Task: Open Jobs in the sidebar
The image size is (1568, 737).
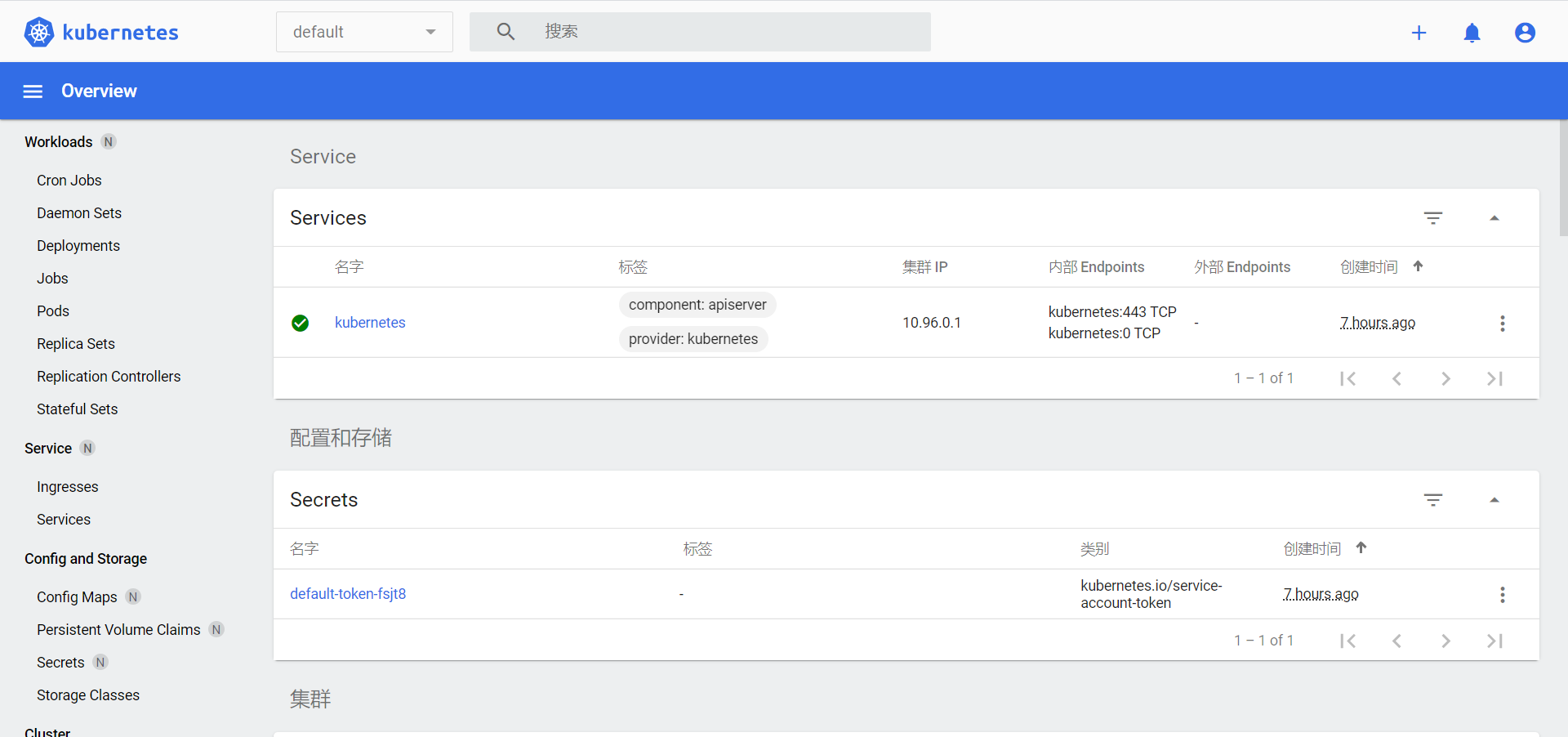Action: click(52, 279)
